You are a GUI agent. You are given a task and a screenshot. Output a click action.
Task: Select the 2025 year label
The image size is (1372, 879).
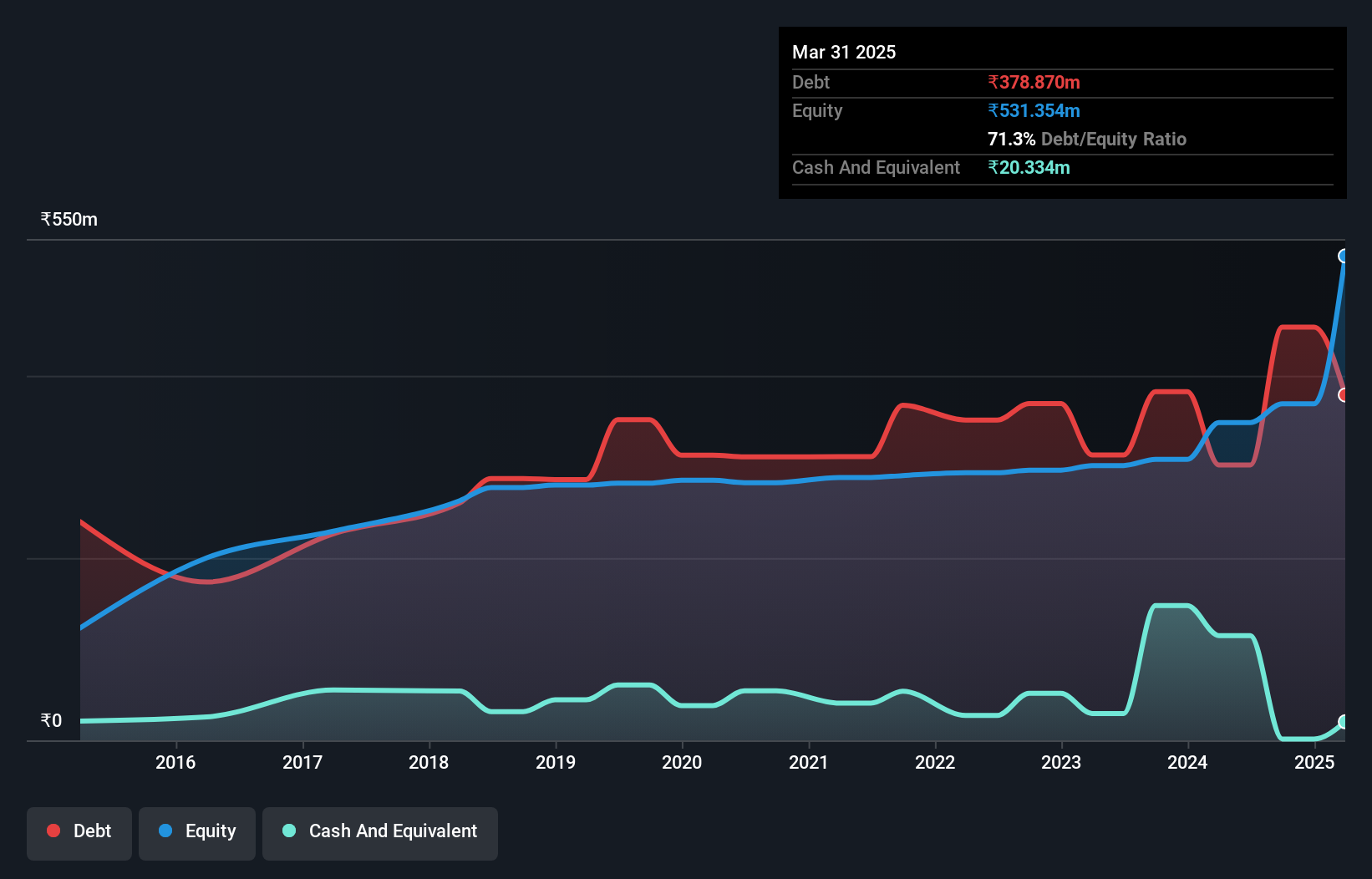point(1314,762)
